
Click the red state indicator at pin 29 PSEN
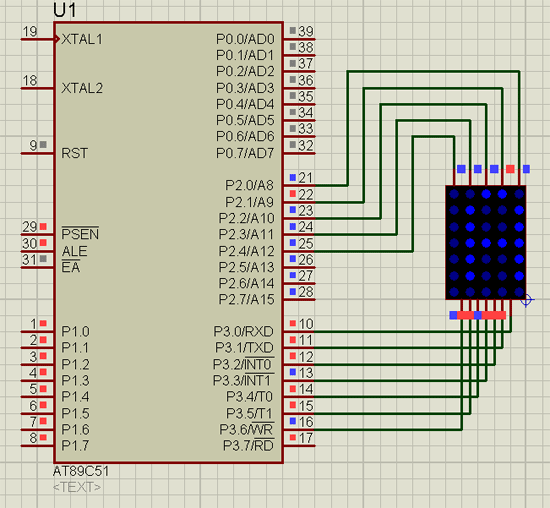43,227
